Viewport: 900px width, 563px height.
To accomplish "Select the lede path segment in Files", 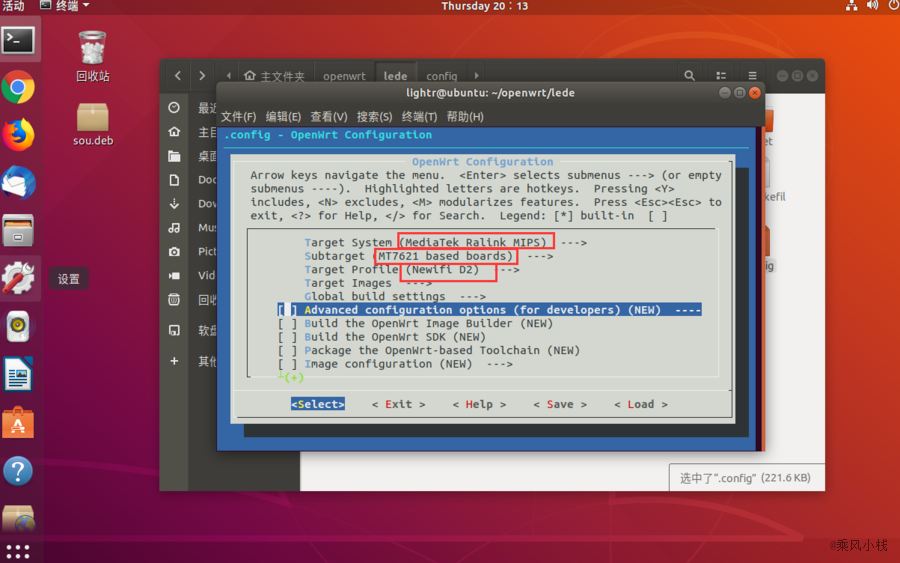I will [395, 76].
